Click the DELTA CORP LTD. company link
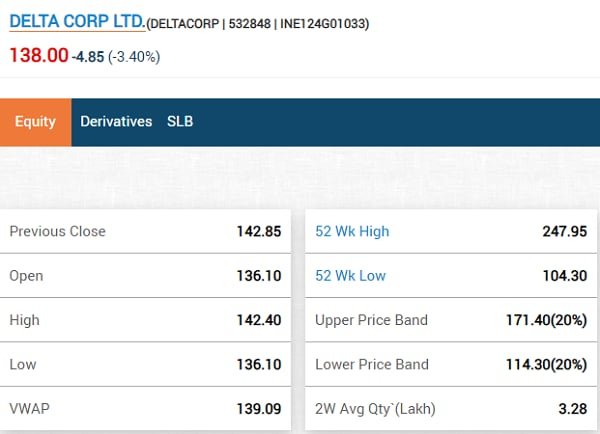Viewport: 600px width, 434px height. coord(77,20)
